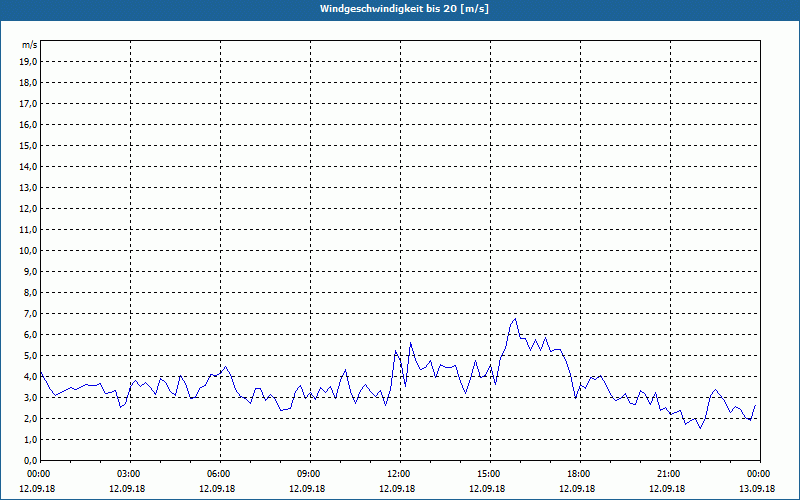Select the '06:00' x-axis time label
The width and height of the screenshot is (800, 500).
218,474
